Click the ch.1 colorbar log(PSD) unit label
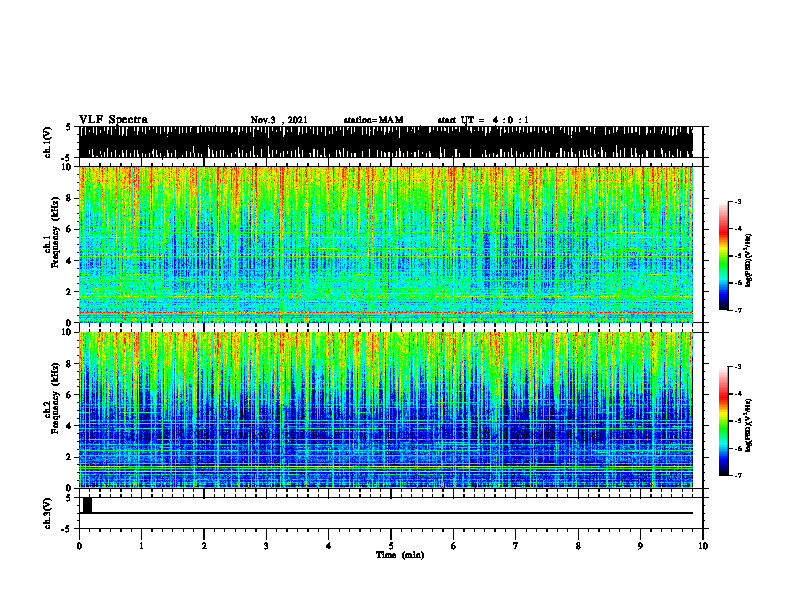The width and height of the screenshot is (792, 612). (x=749, y=260)
